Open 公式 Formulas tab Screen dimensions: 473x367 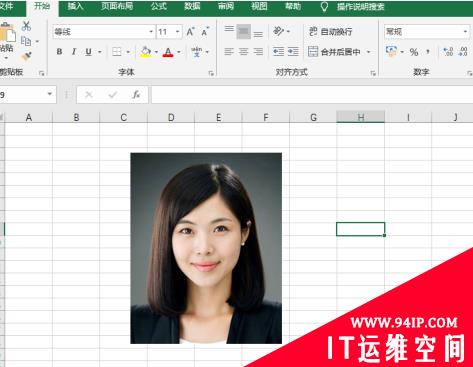(158, 6)
